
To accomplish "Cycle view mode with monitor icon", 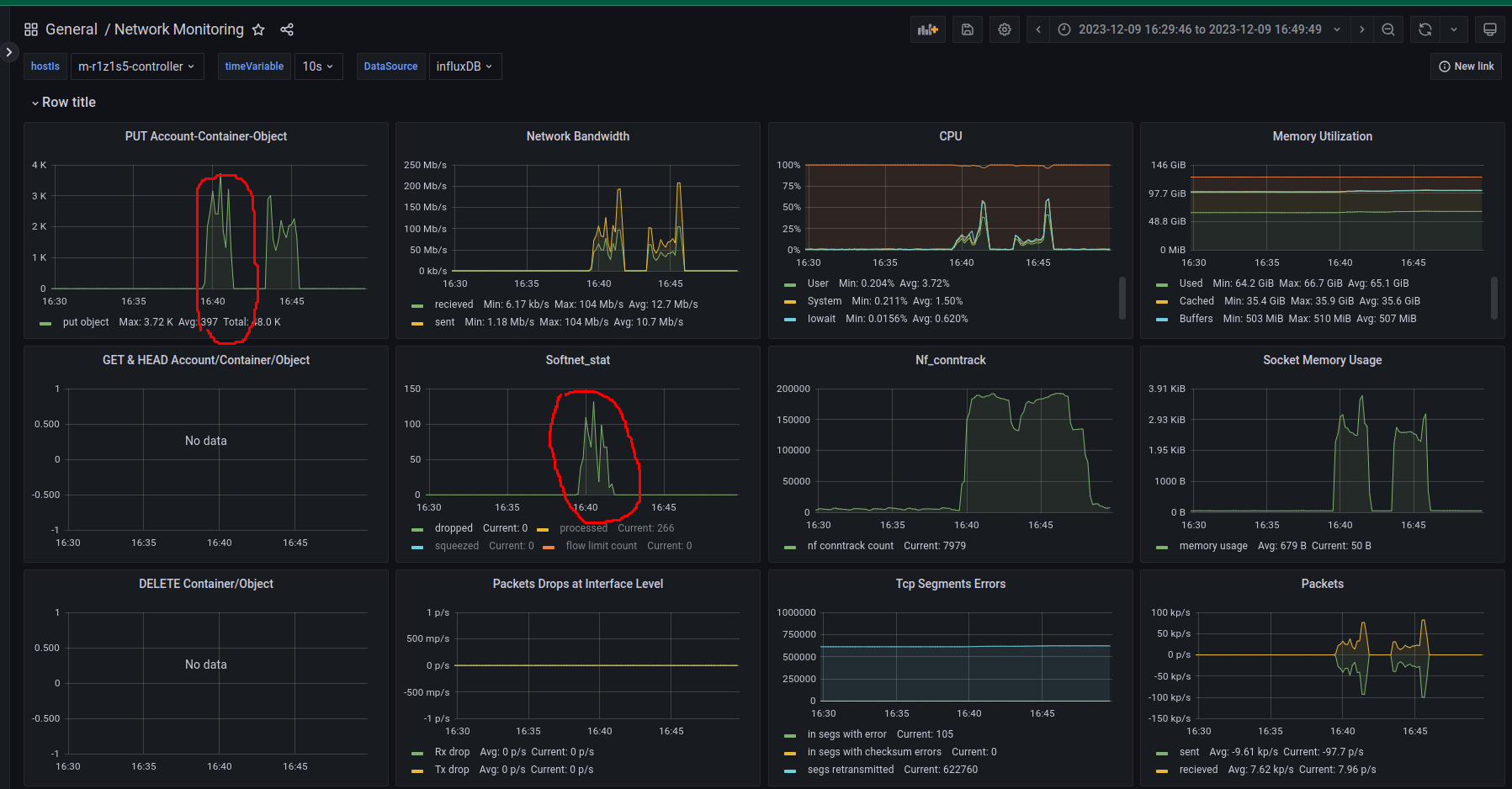I will click(1489, 29).
